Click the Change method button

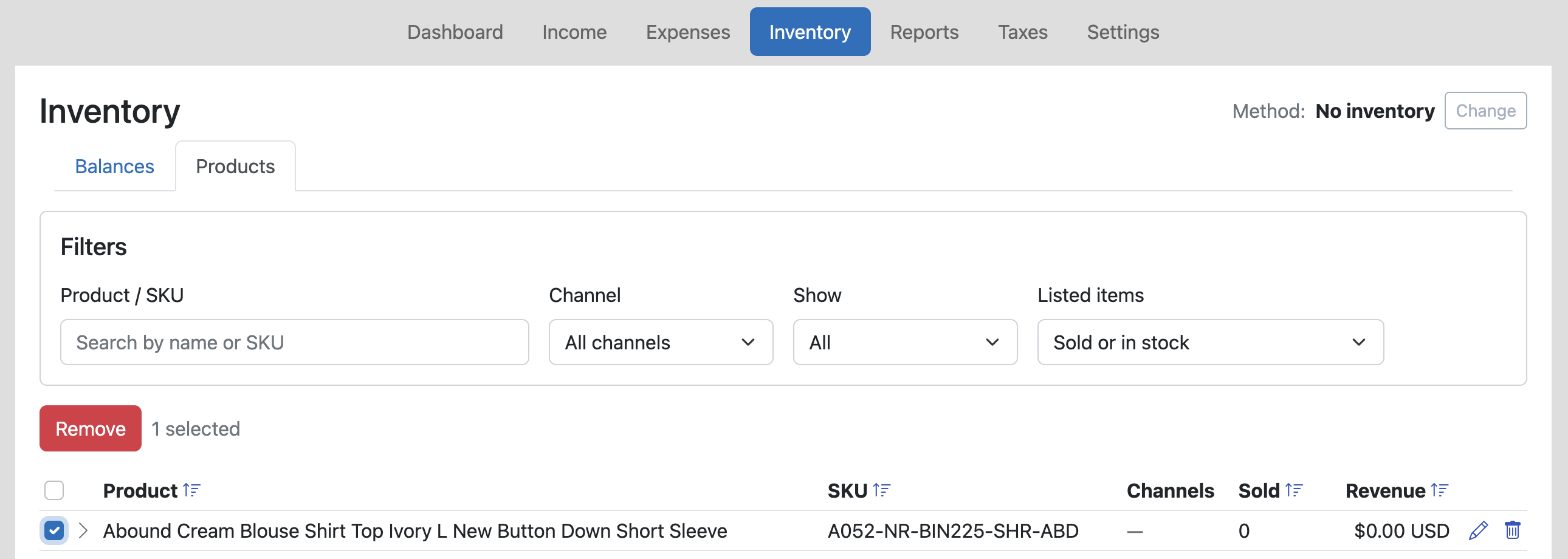click(x=1485, y=111)
